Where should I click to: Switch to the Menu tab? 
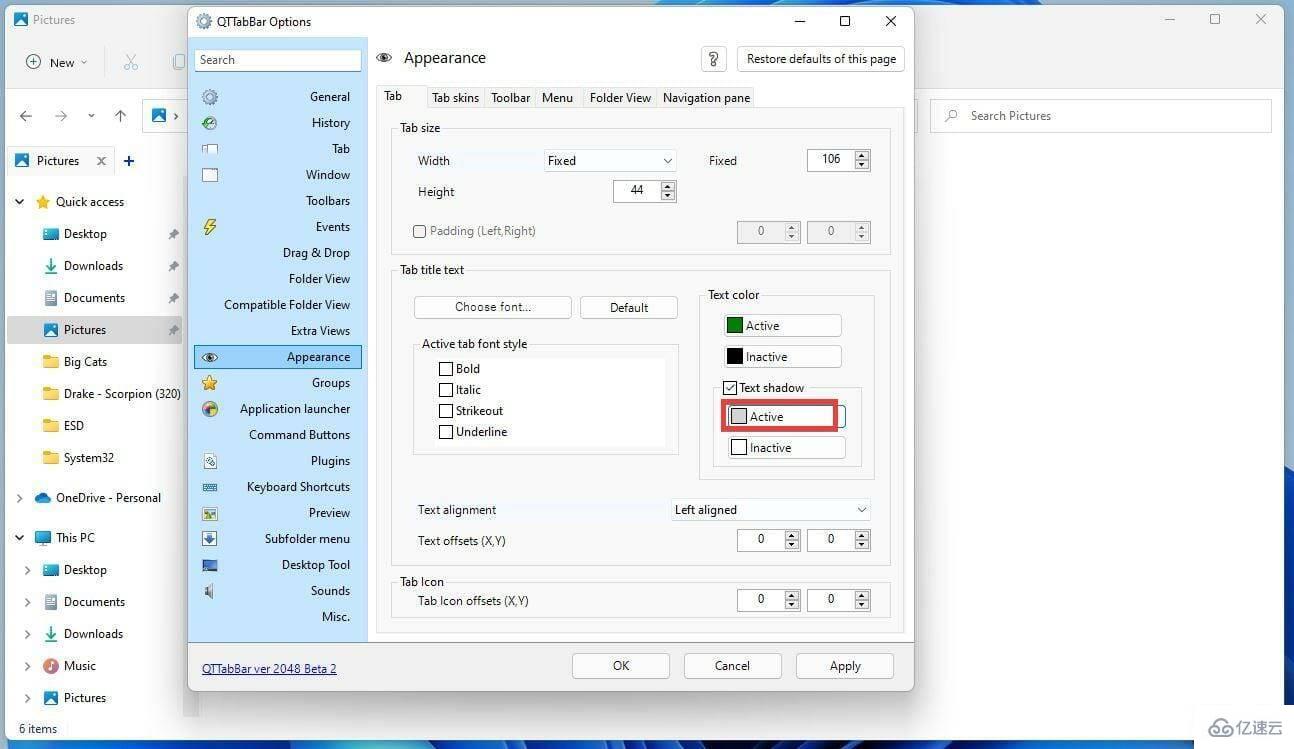(x=557, y=98)
